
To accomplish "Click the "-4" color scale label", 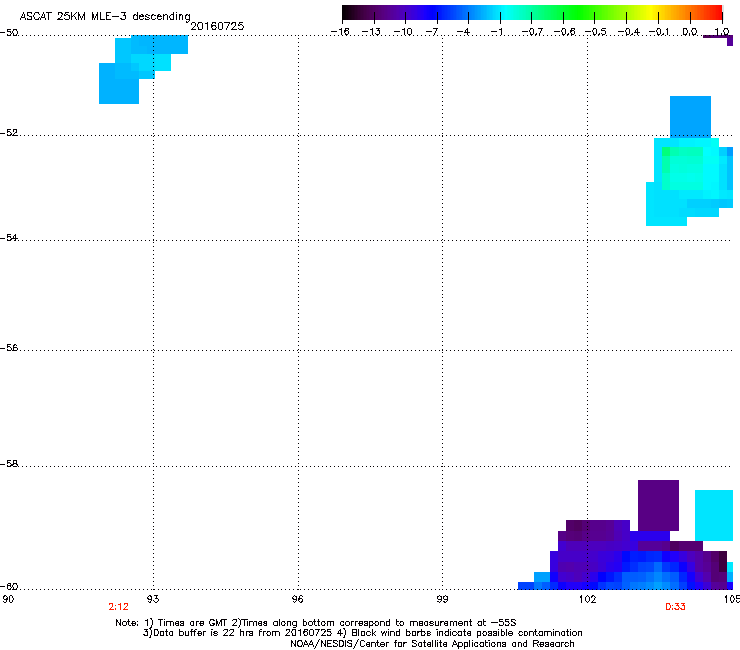I will (x=463, y=32).
